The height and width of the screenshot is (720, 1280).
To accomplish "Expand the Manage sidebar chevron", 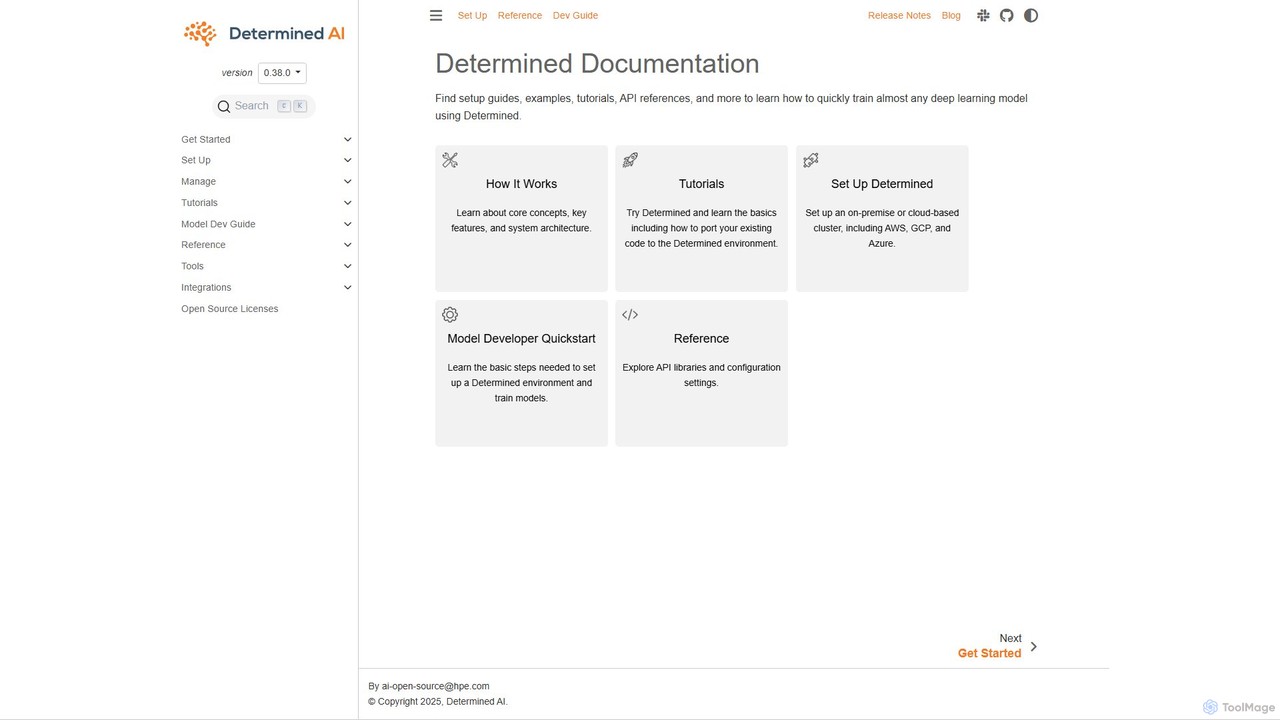I will [x=348, y=181].
